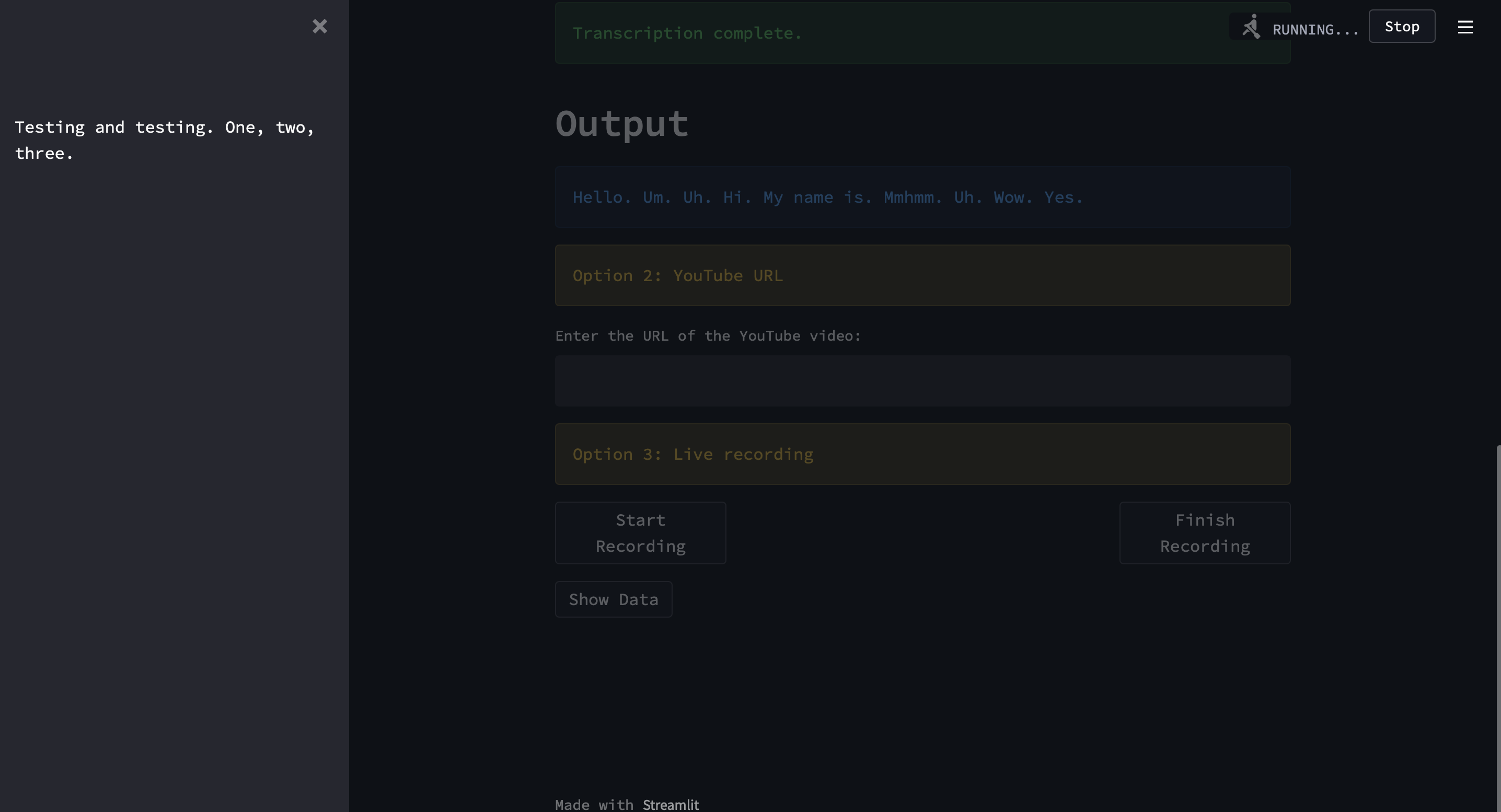Click Finish Recording button

[x=1205, y=532]
